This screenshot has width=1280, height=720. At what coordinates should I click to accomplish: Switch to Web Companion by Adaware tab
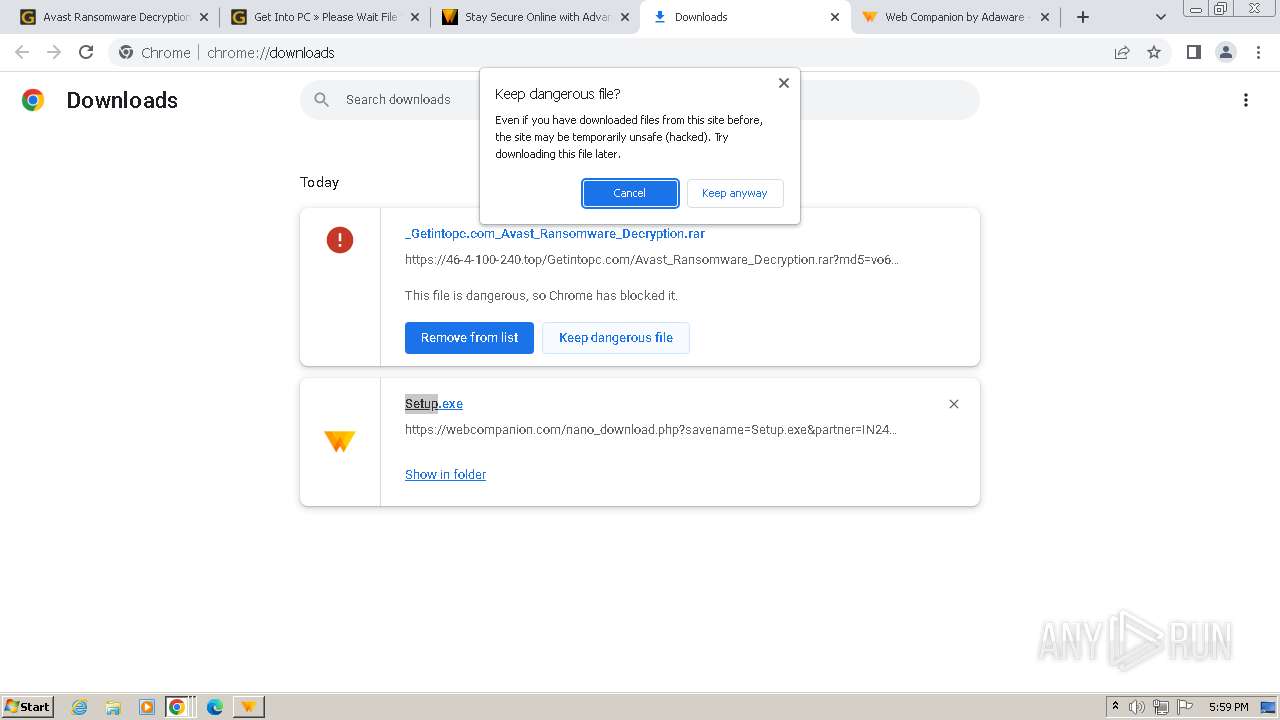click(x=955, y=17)
